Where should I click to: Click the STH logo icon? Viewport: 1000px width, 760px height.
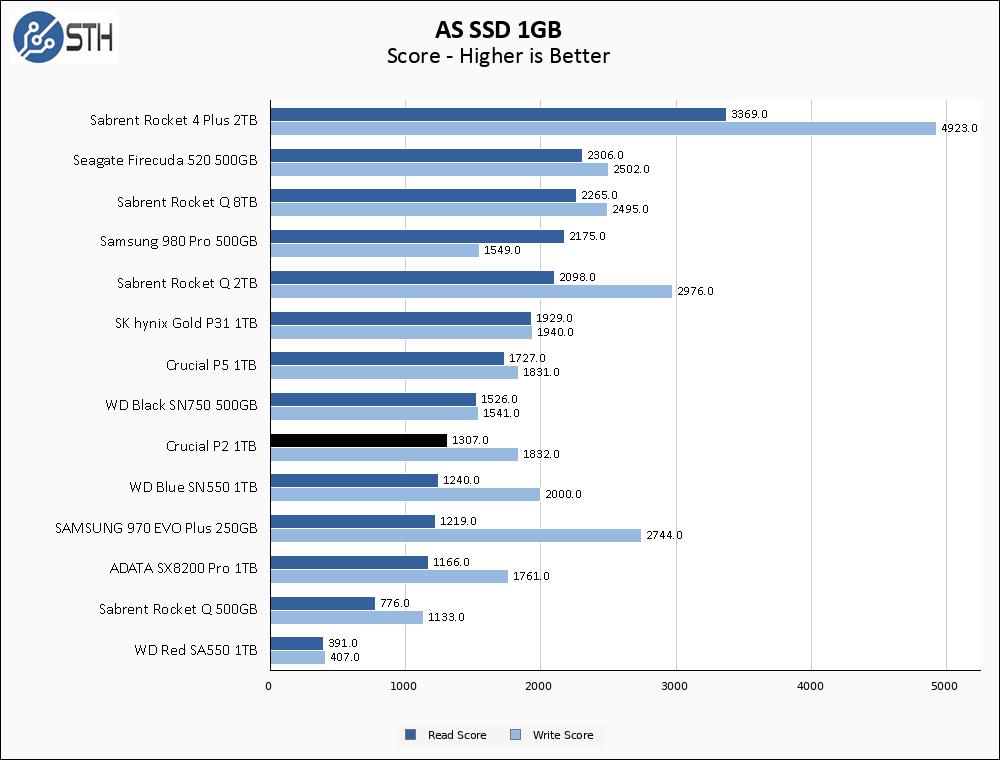click(64, 36)
